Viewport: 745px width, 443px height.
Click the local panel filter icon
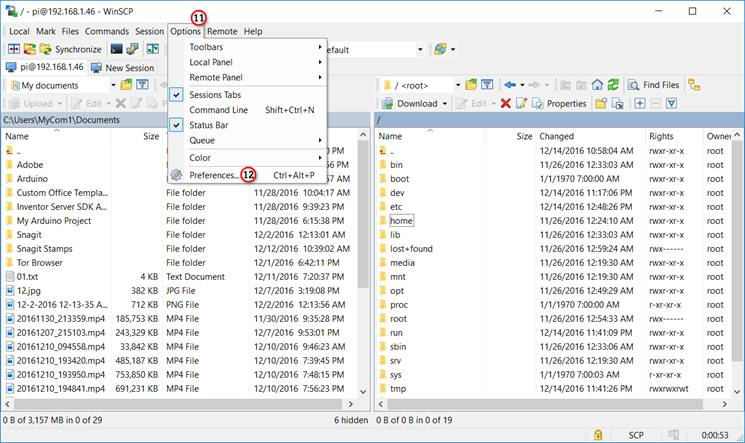coord(143,85)
